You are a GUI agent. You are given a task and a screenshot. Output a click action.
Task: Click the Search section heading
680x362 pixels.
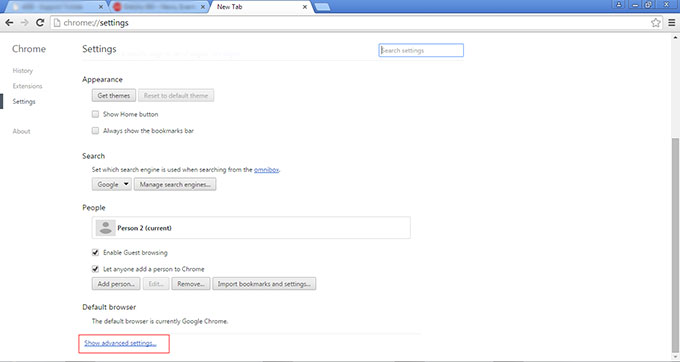point(93,156)
